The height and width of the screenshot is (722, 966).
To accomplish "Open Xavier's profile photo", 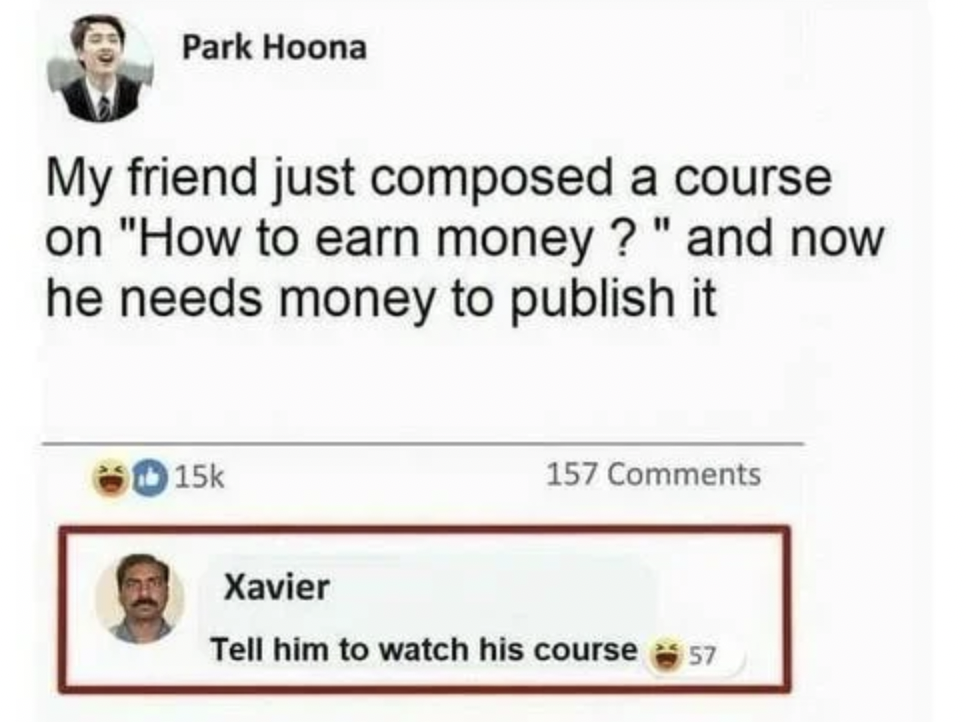I will [140, 599].
